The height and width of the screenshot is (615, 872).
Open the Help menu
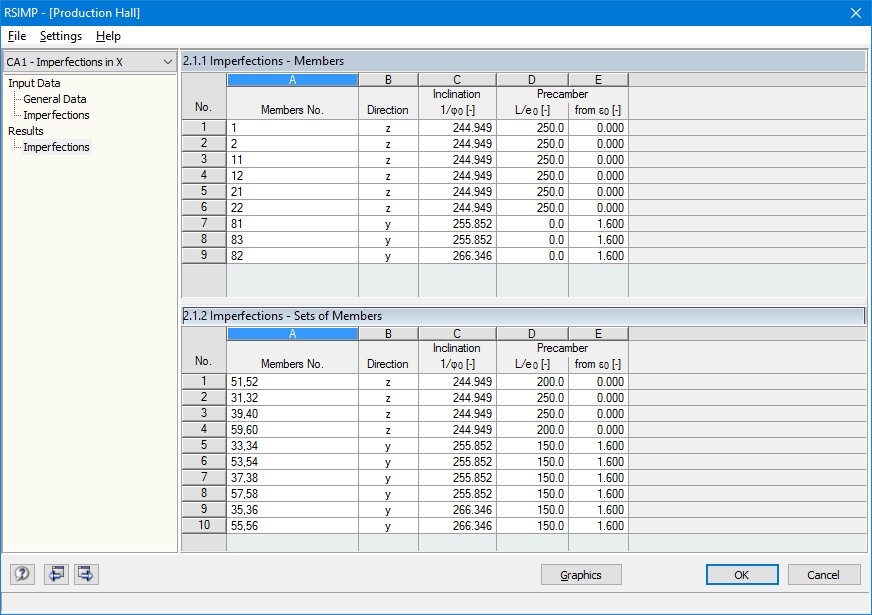(x=108, y=36)
